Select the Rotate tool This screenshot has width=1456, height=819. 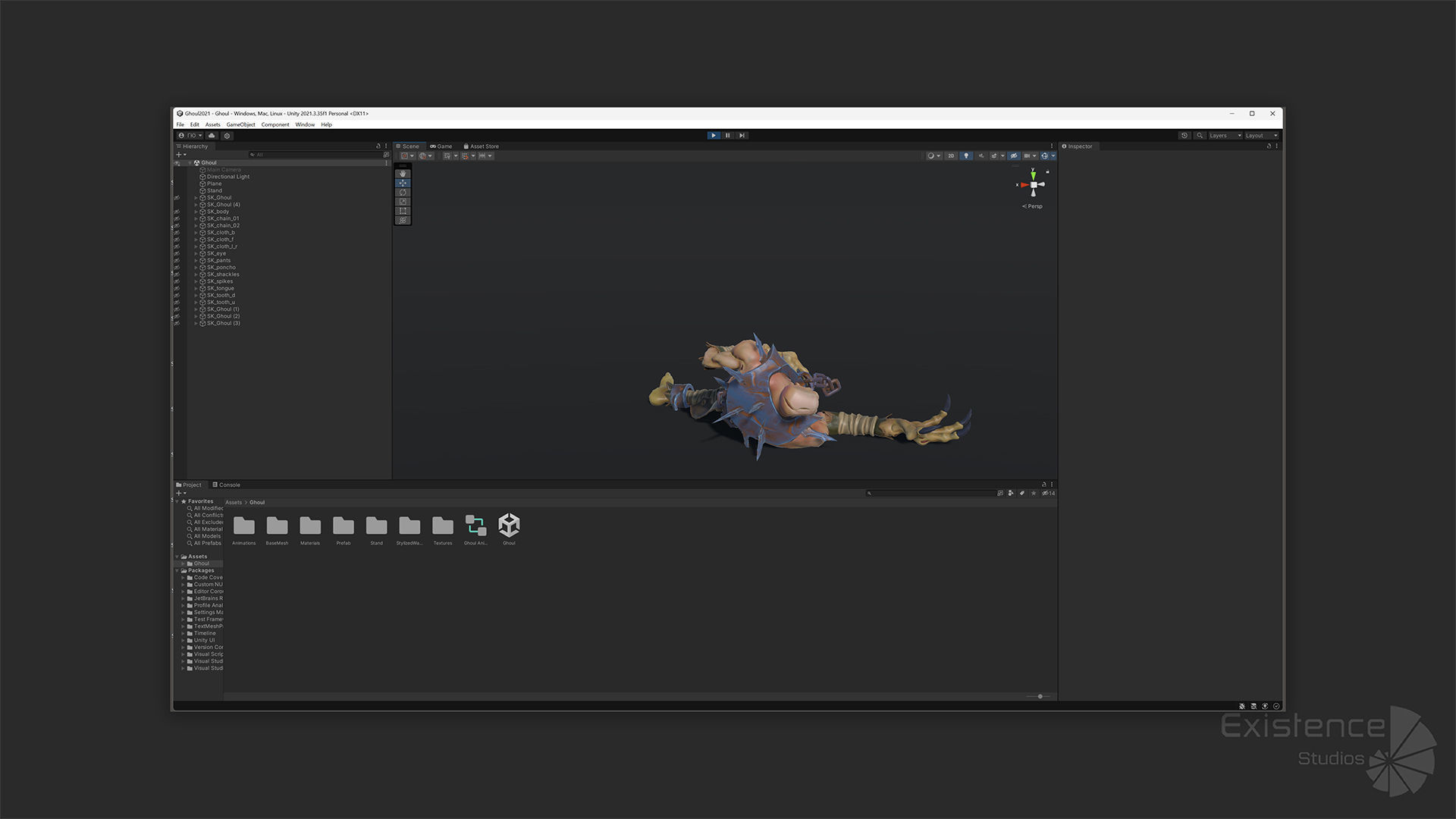pyautogui.click(x=403, y=193)
